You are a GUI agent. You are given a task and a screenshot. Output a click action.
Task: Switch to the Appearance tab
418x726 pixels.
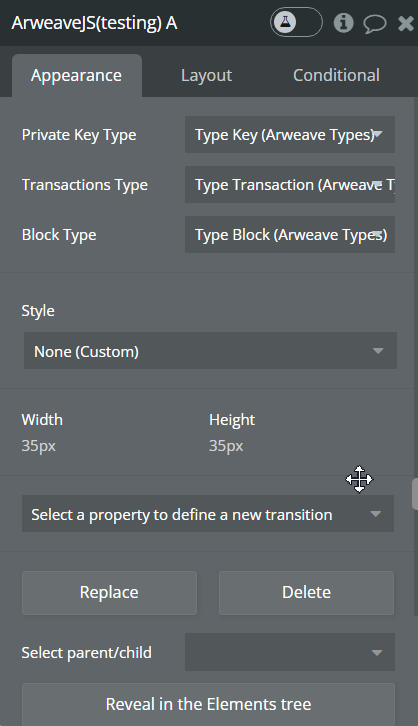77,75
